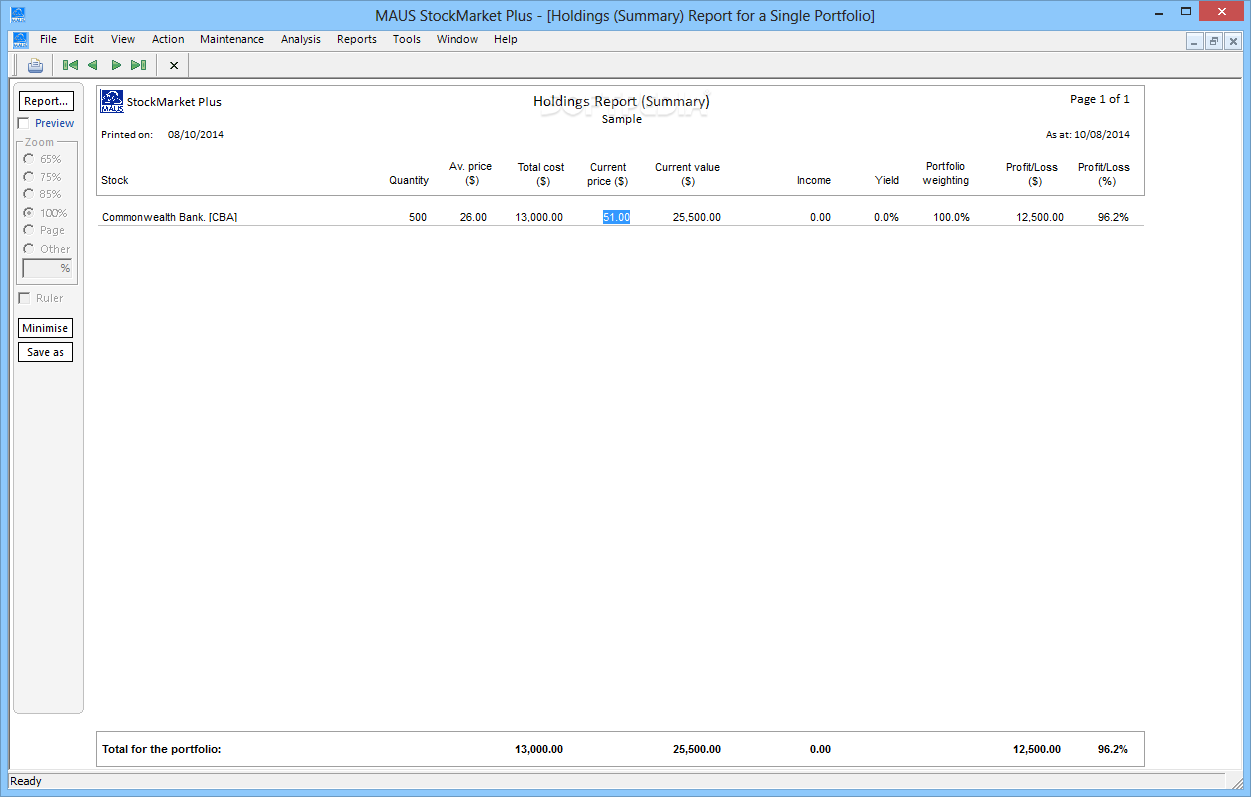Go to previous page arrow
The image size is (1251, 797).
pyautogui.click(x=93, y=66)
